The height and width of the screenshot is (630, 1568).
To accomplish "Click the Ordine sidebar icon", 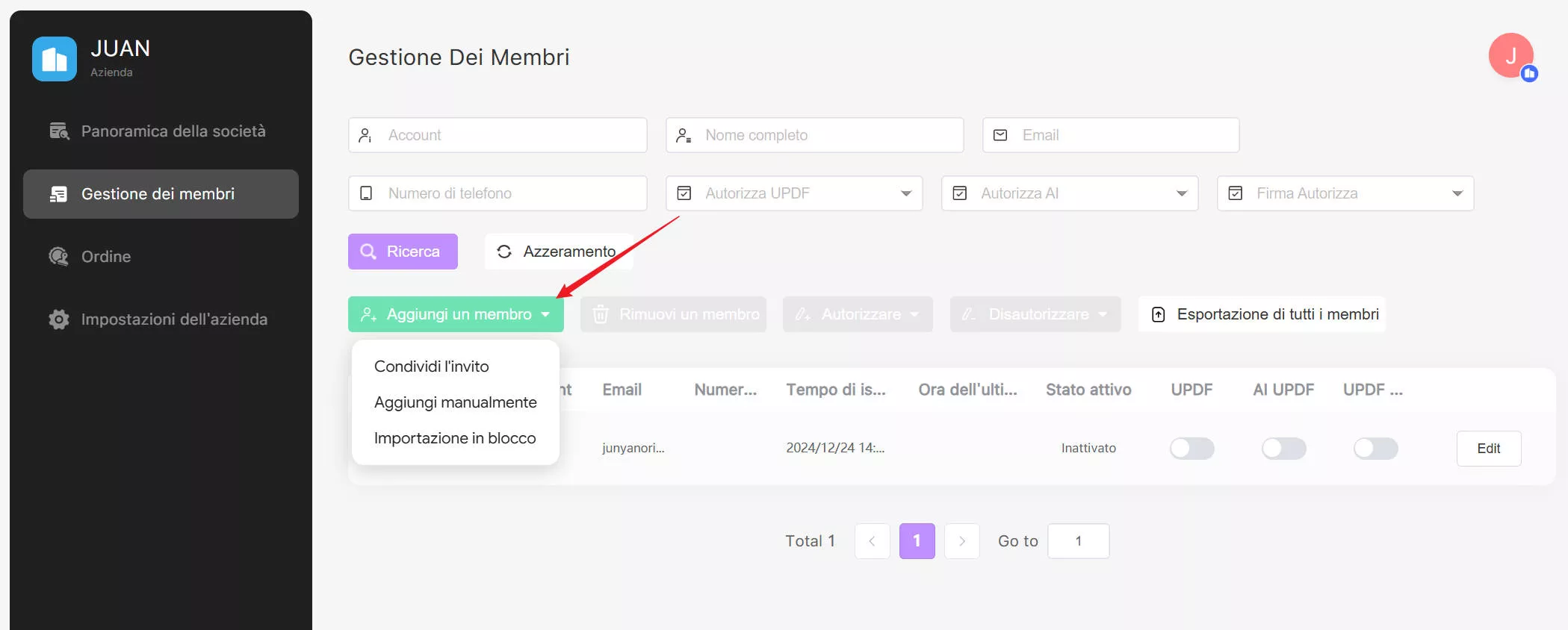I will [59, 257].
